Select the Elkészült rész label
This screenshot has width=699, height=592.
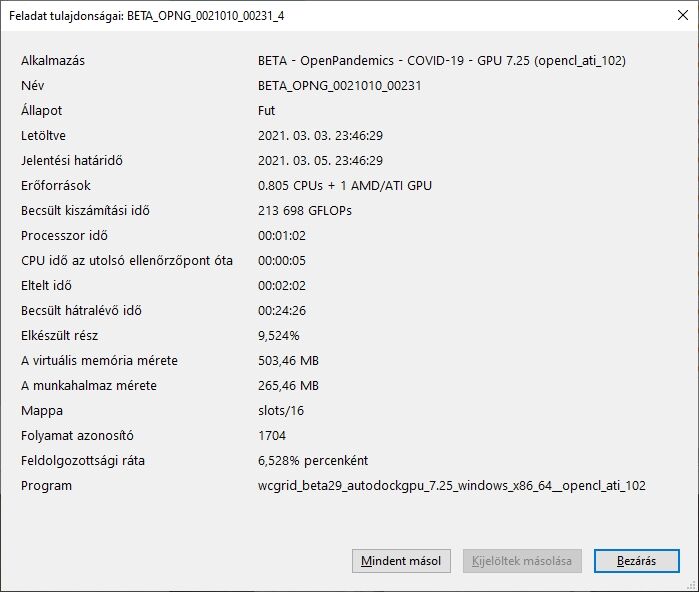pyautogui.click(x=59, y=335)
